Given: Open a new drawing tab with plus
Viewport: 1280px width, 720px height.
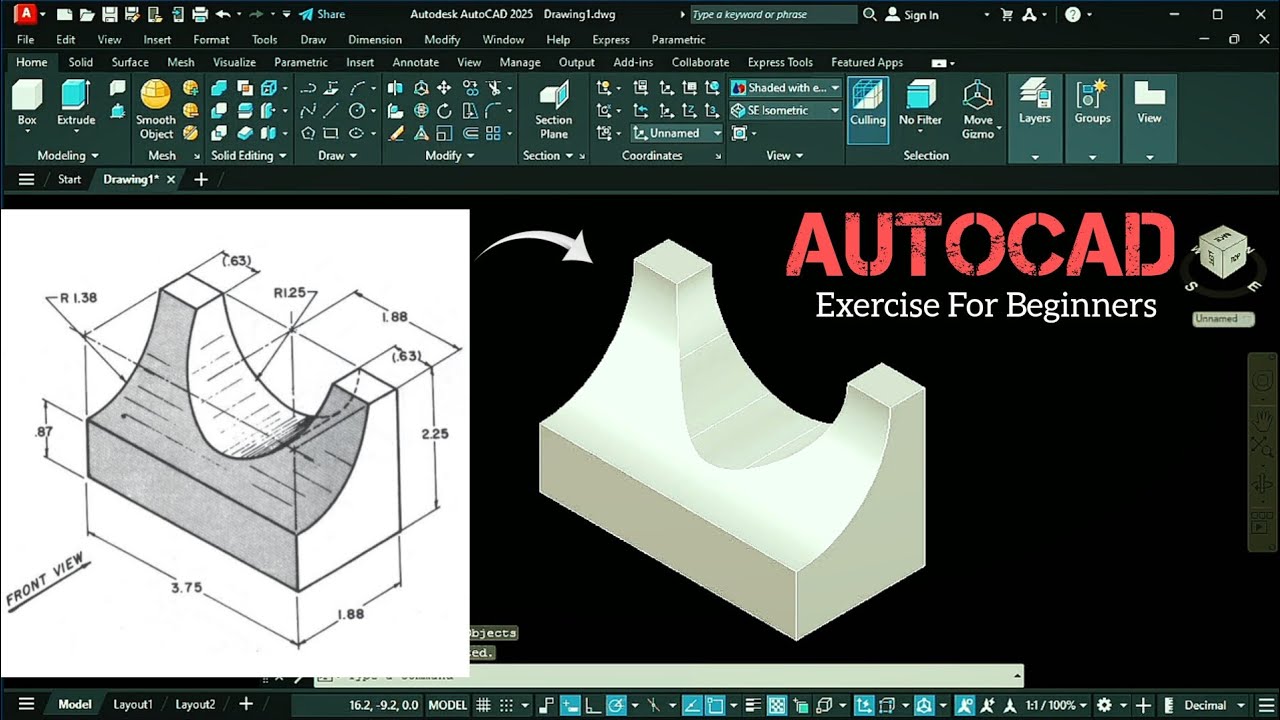Looking at the screenshot, I should (201, 180).
